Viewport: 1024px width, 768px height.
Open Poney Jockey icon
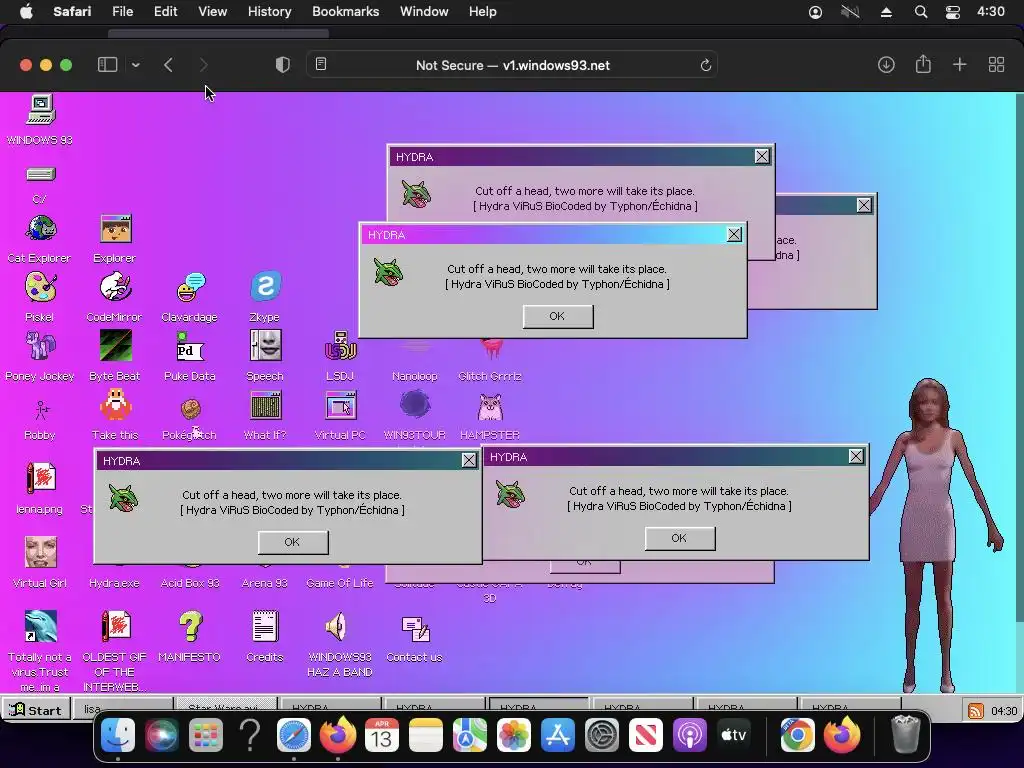(40, 346)
